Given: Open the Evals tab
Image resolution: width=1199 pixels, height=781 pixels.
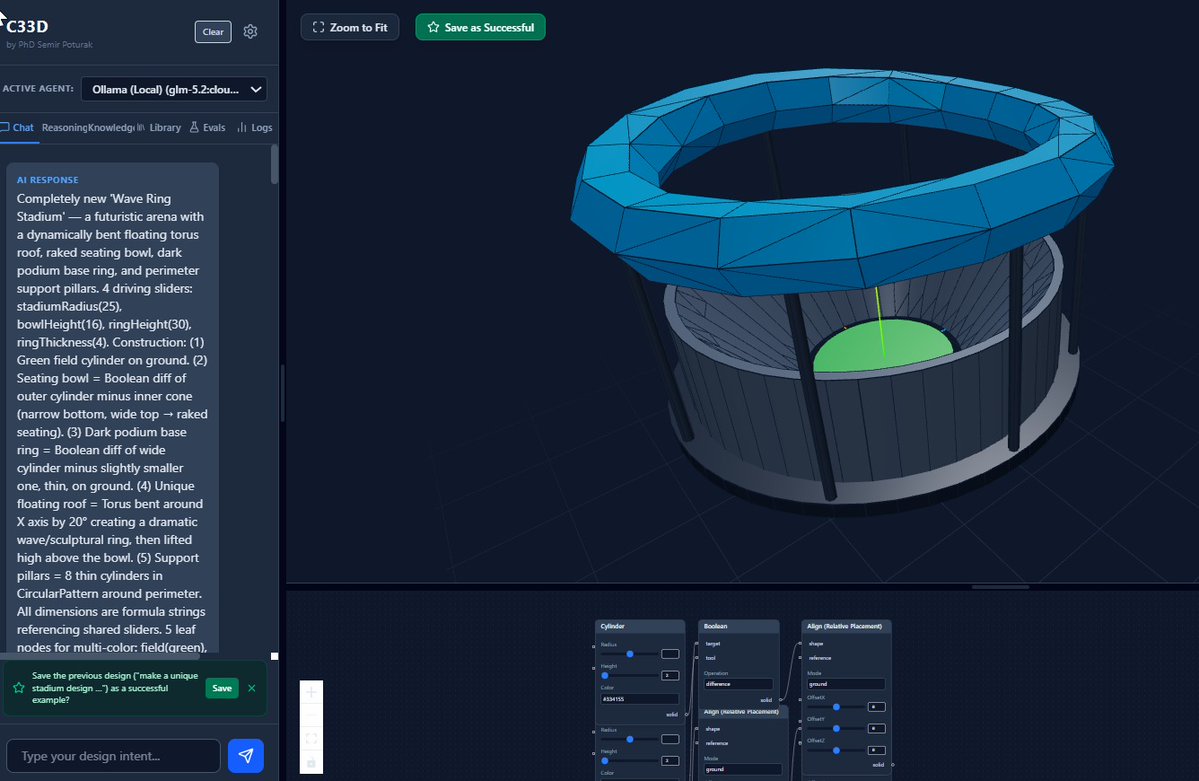Looking at the screenshot, I should pos(207,128).
